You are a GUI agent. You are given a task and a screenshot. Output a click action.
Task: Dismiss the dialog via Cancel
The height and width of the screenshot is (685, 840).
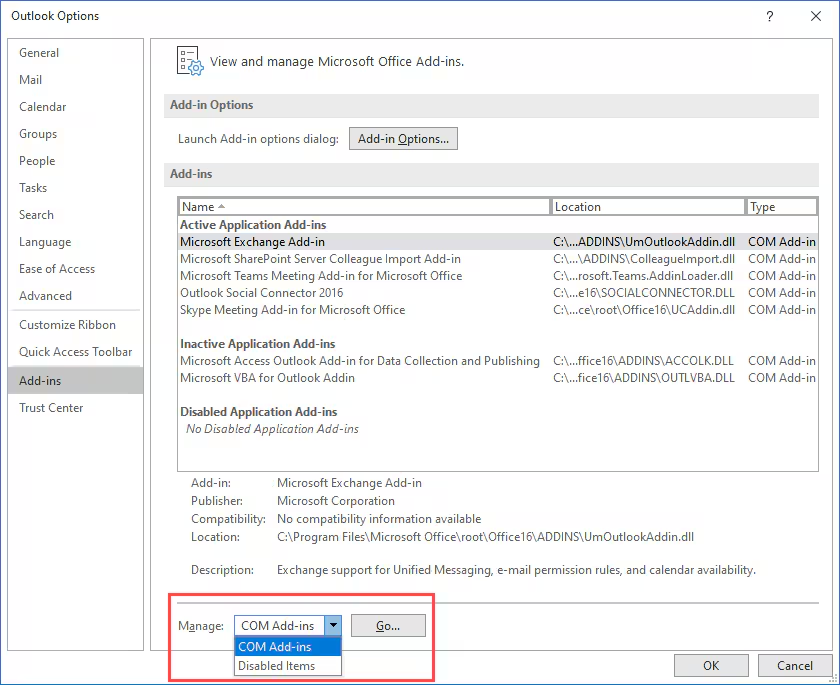(x=795, y=665)
